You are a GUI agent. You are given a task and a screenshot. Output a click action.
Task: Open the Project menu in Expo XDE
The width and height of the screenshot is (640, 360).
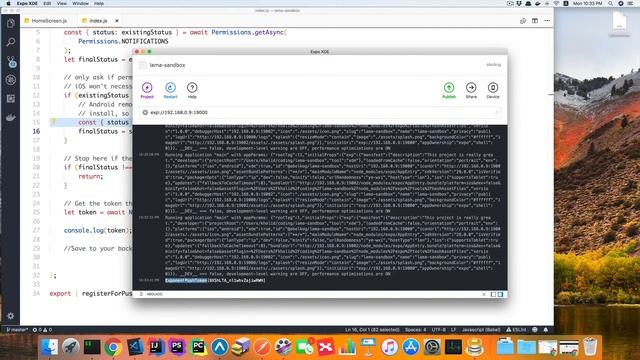(x=147, y=90)
